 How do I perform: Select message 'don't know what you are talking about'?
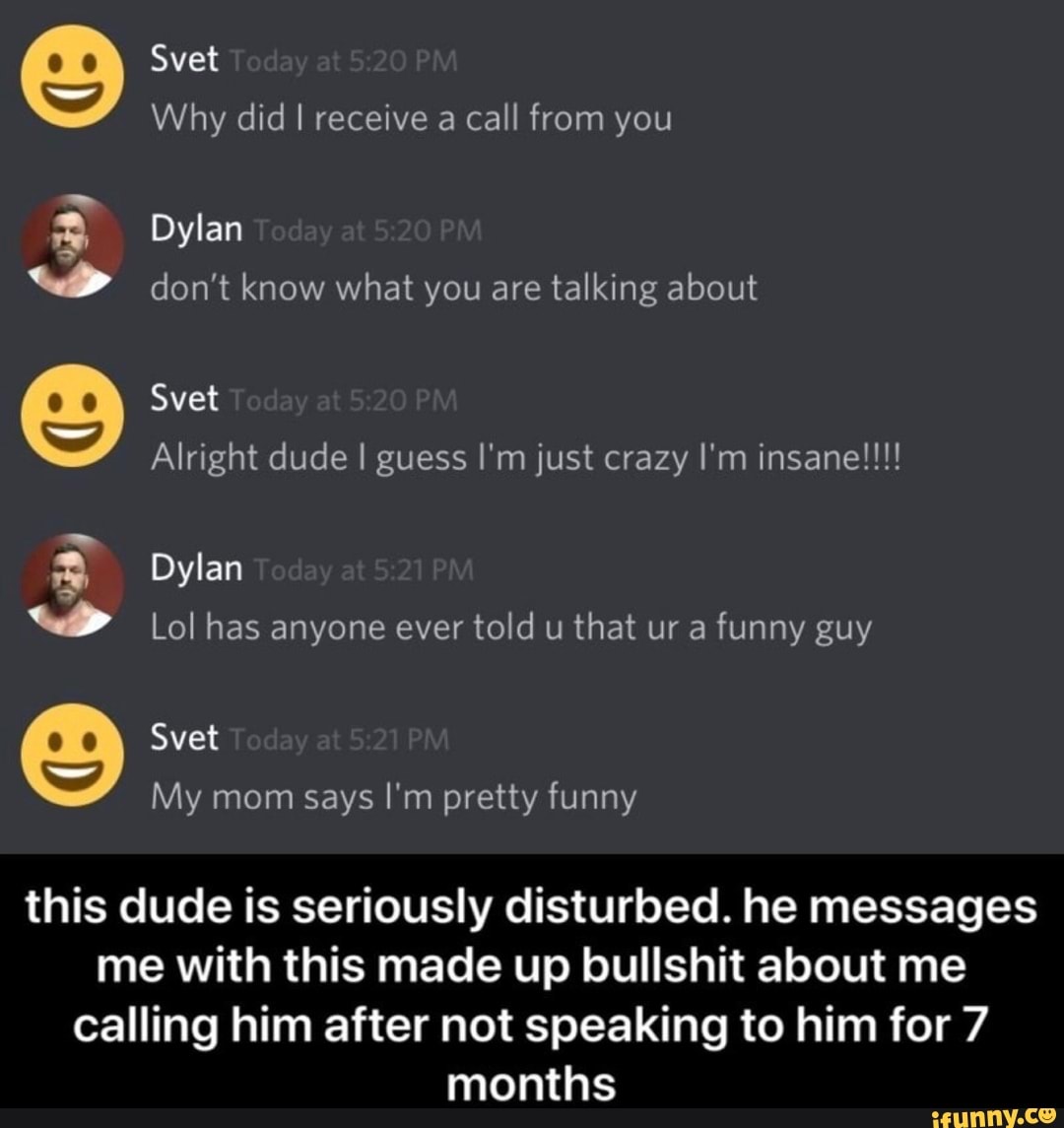tap(454, 290)
